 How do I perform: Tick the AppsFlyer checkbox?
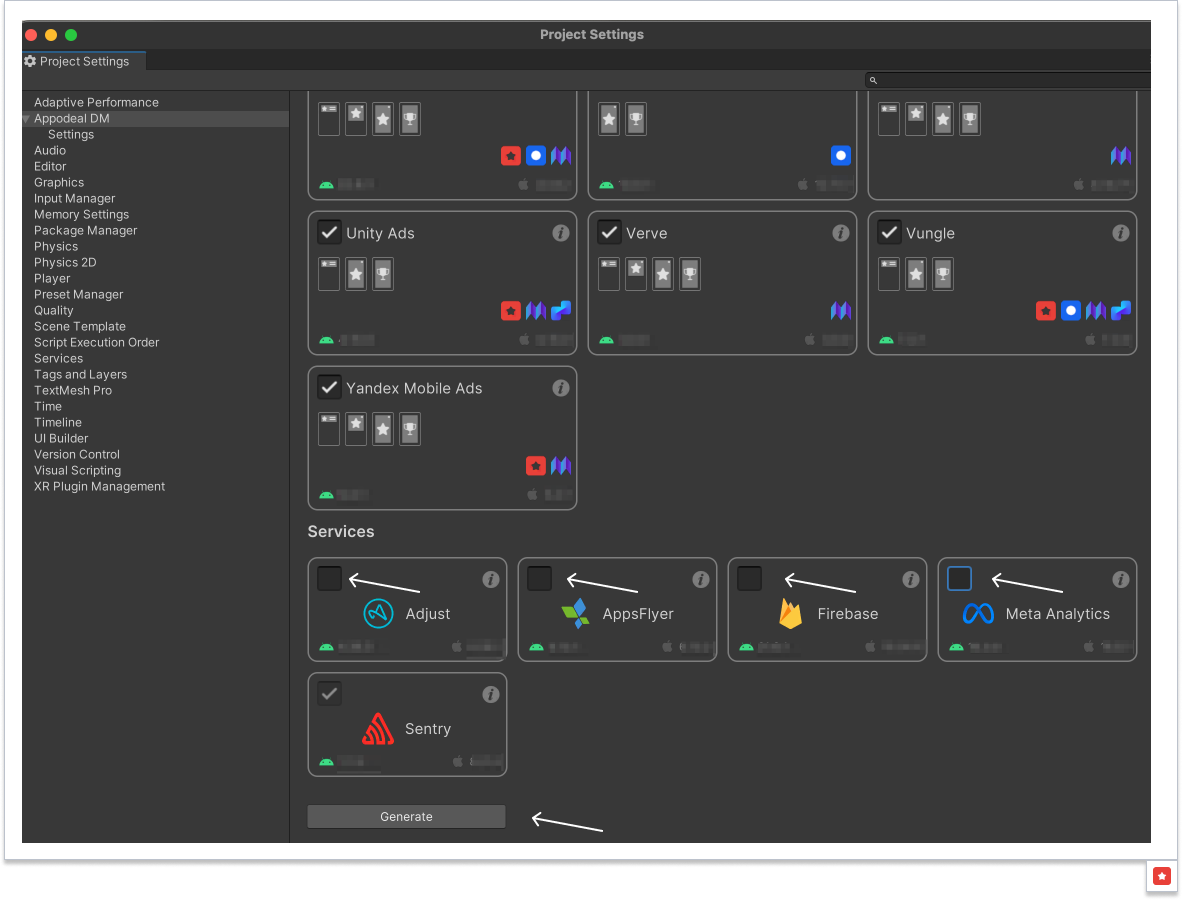pyautogui.click(x=540, y=579)
